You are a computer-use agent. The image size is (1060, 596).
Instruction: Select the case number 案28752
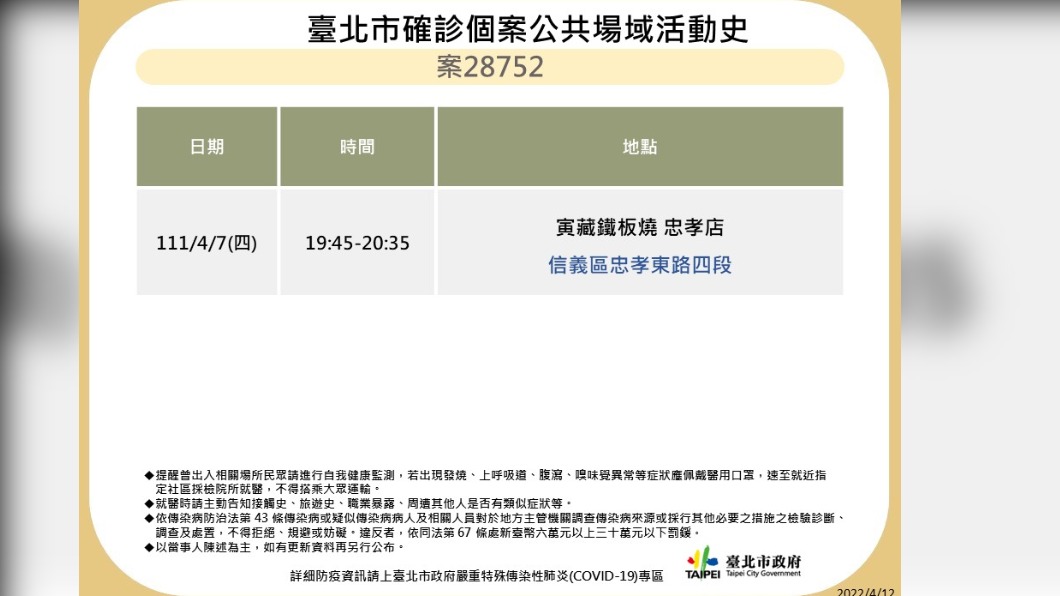point(490,67)
